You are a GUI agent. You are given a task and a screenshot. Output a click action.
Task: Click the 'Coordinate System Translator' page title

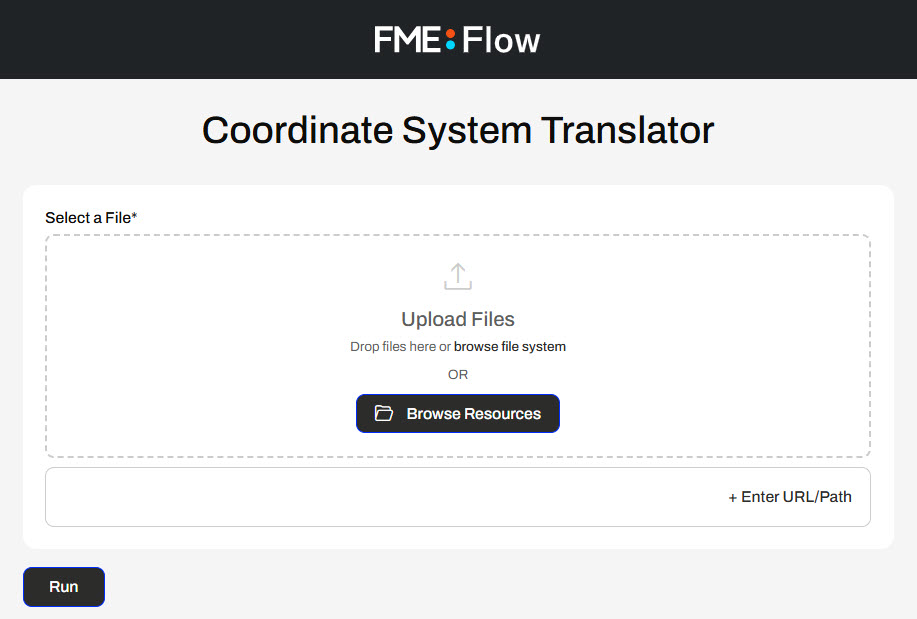click(458, 131)
